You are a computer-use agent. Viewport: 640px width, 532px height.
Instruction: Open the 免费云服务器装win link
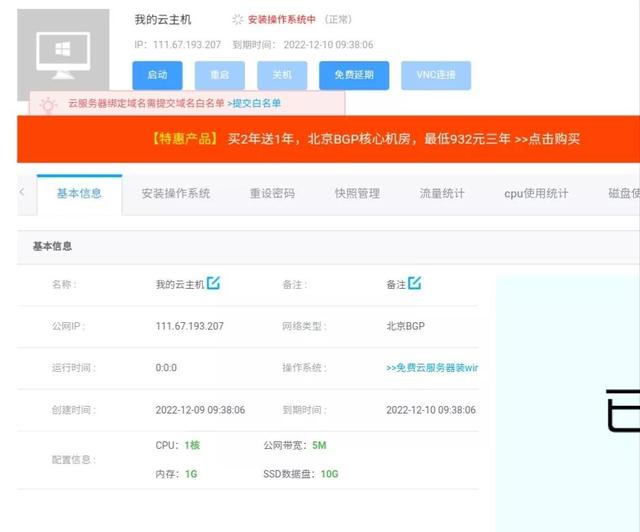(x=432, y=368)
